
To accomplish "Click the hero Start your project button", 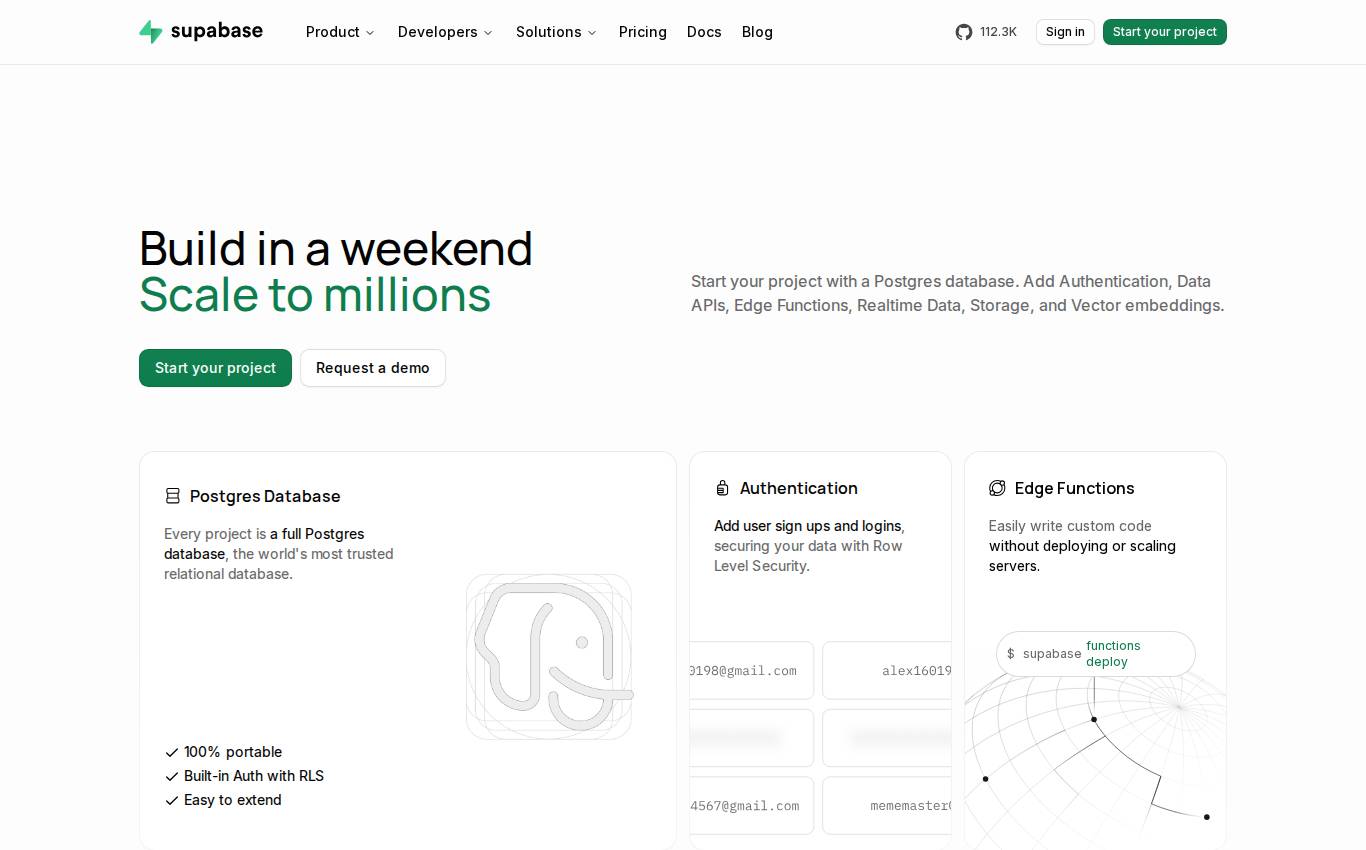I will click(x=215, y=368).
